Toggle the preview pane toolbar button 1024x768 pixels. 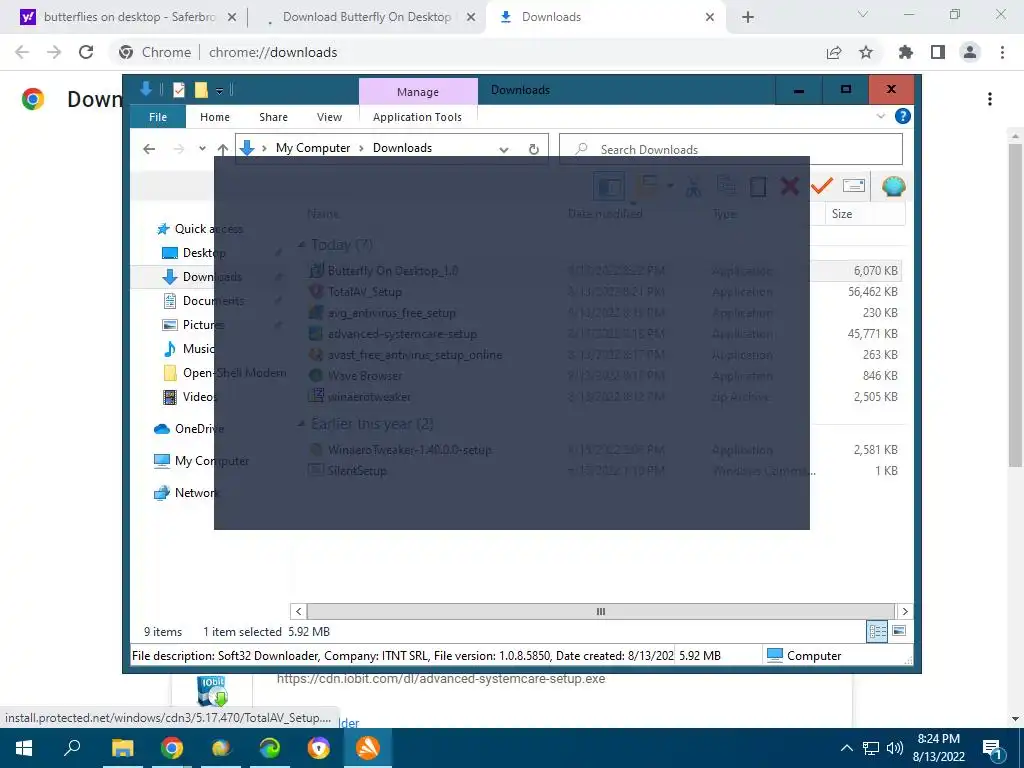(x=609, y=187)
